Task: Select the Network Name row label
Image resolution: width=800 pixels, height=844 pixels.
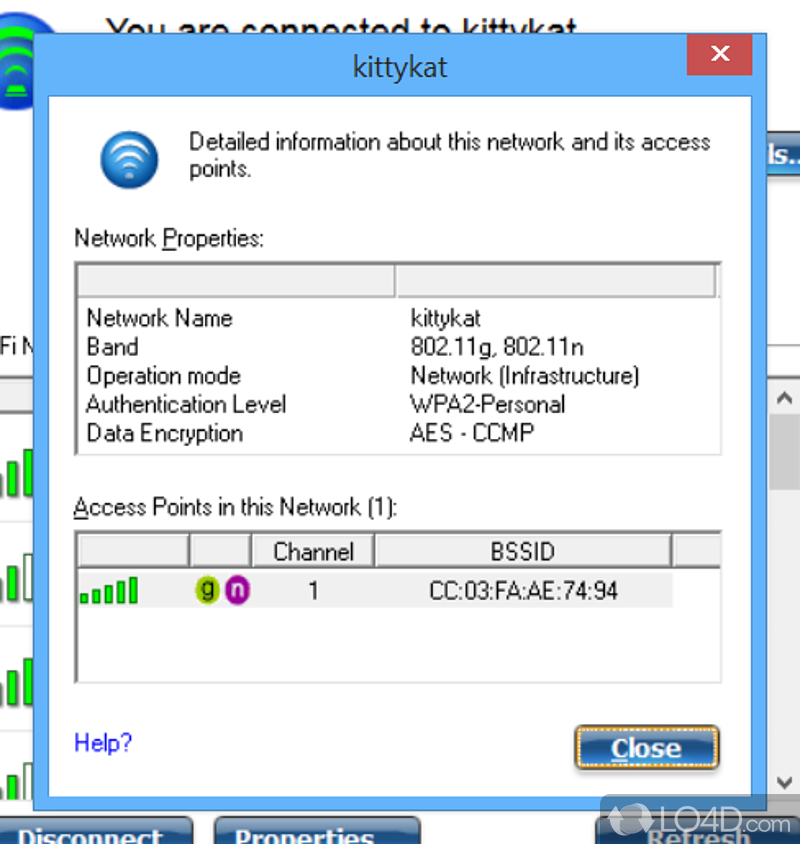Action: point(160,318)
